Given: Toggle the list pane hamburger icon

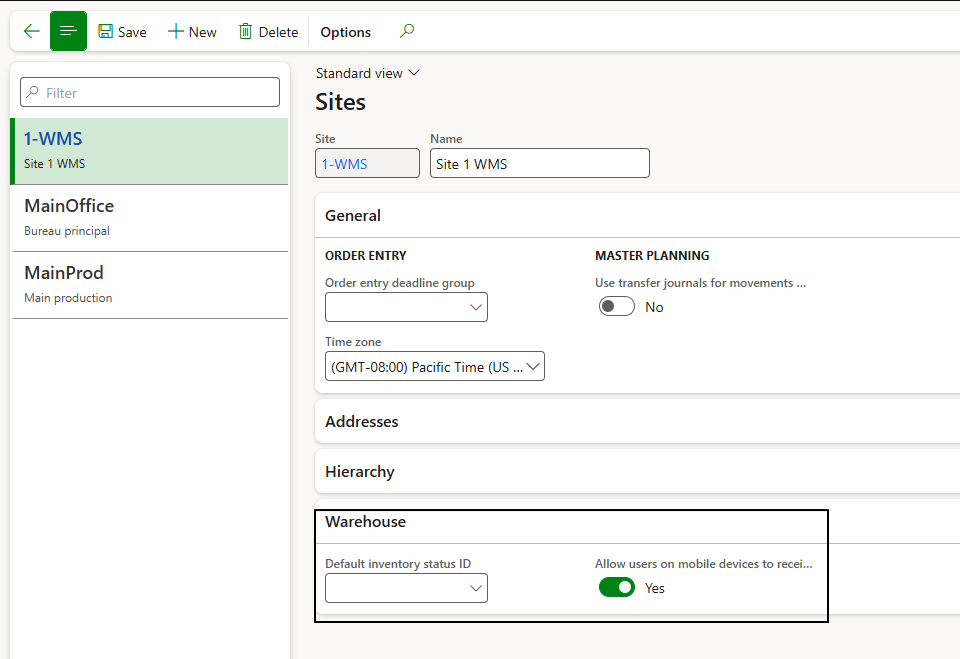Looking at the screenshot, I should click(68, 32).
